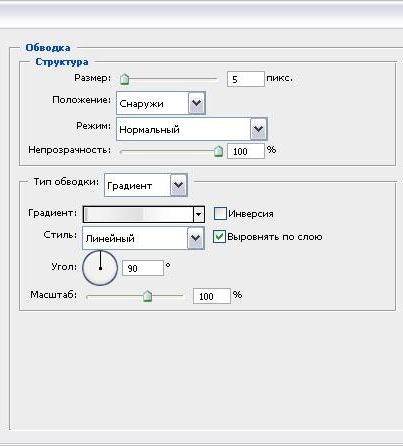The image size is (403, 446).
Task: Uncheck Выровнять по слою checkbox
Action: (219, 237)
